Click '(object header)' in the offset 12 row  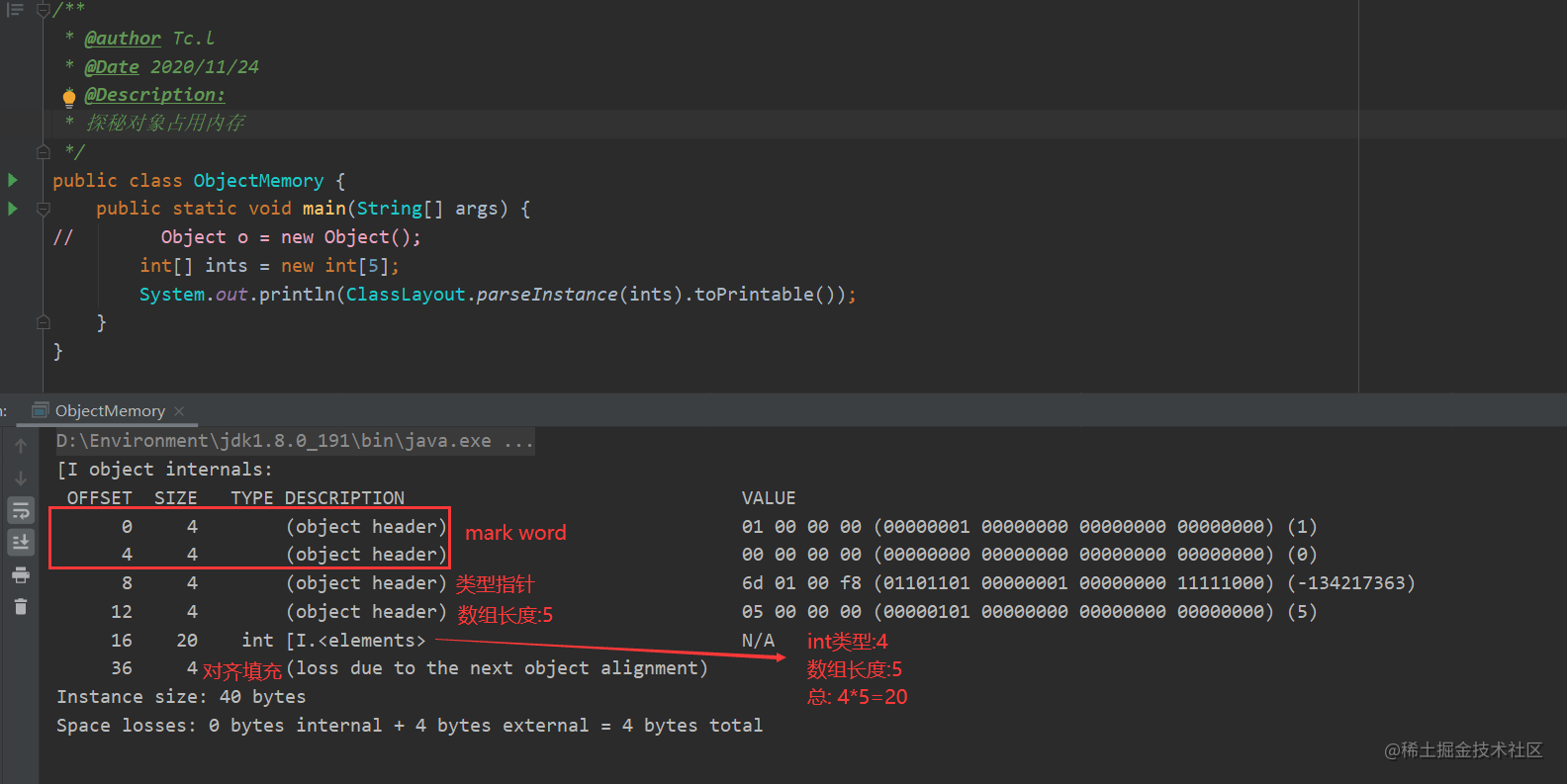pos(366,612)
